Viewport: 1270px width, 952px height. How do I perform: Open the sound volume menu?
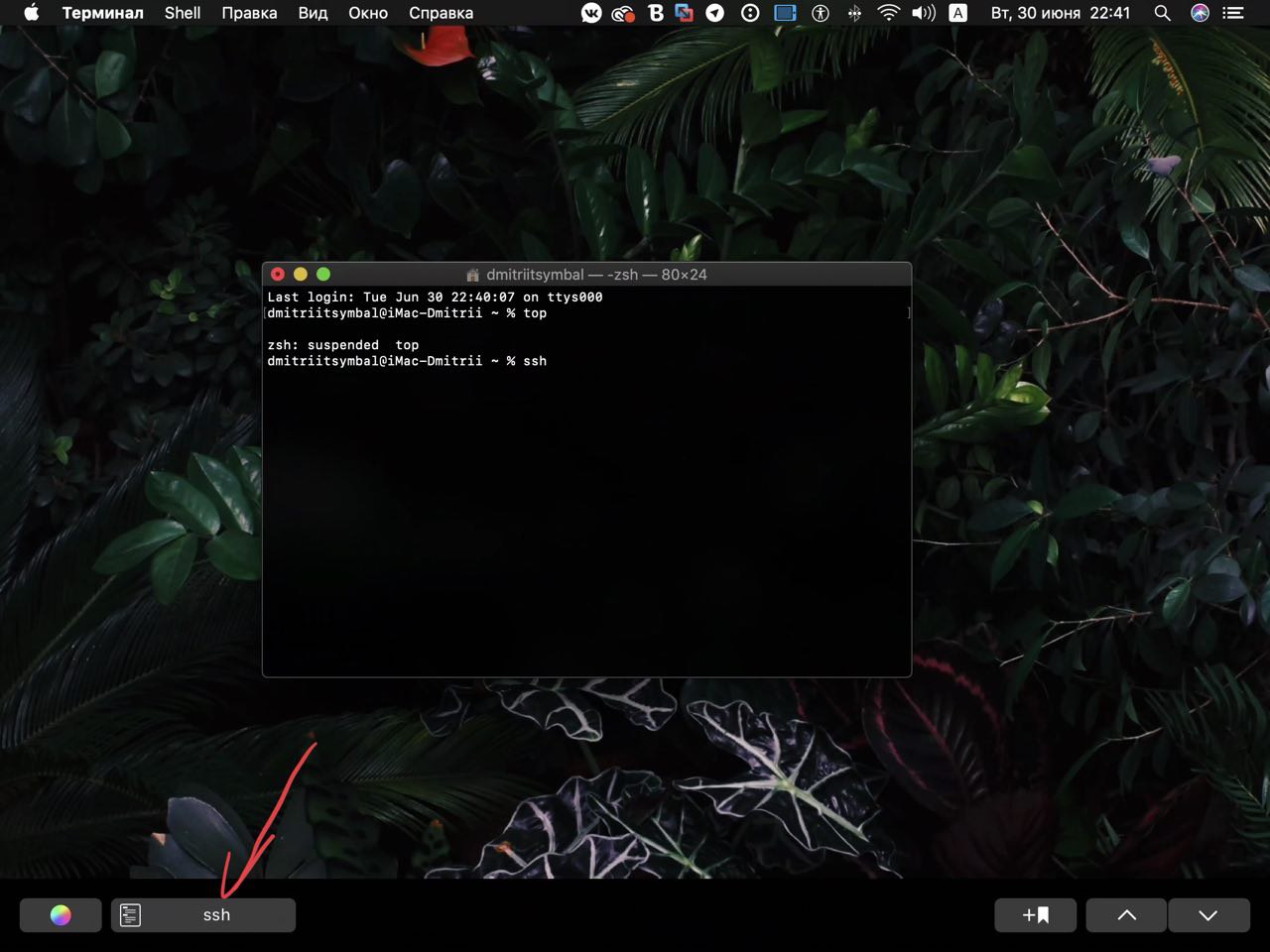pos(924,13)
